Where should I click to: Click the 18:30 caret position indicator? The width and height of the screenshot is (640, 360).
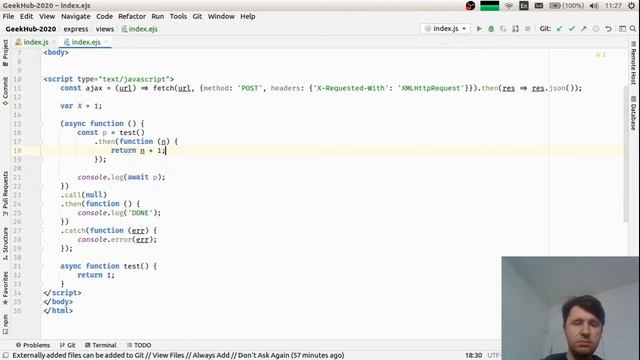pos(473,356)
